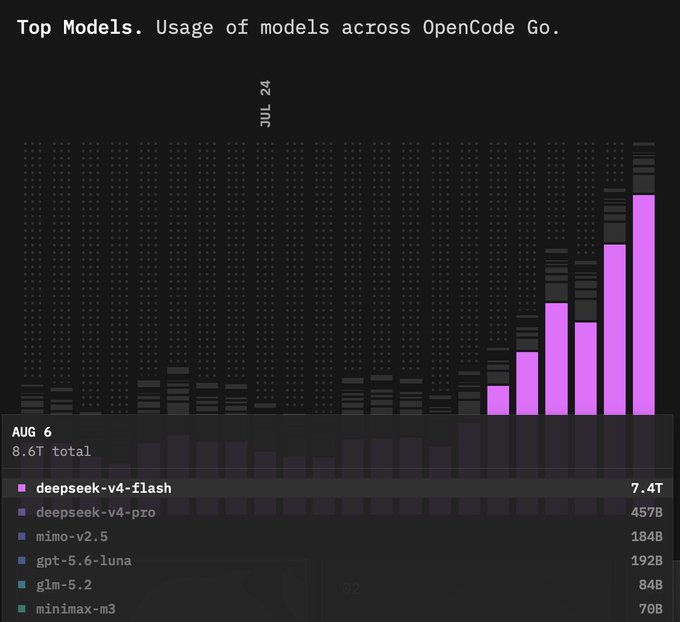
Task: Select the mimo-v2.5 legend label
Action: (x=72, y=537)
